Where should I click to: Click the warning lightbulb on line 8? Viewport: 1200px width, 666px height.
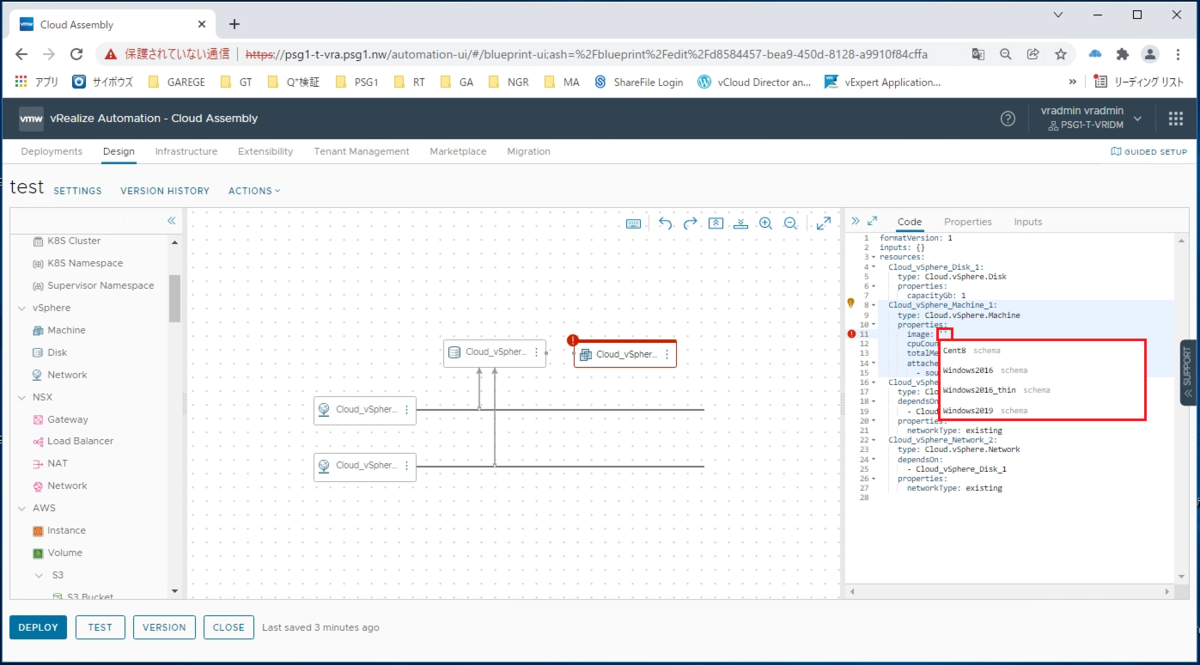tap(851, 302)
